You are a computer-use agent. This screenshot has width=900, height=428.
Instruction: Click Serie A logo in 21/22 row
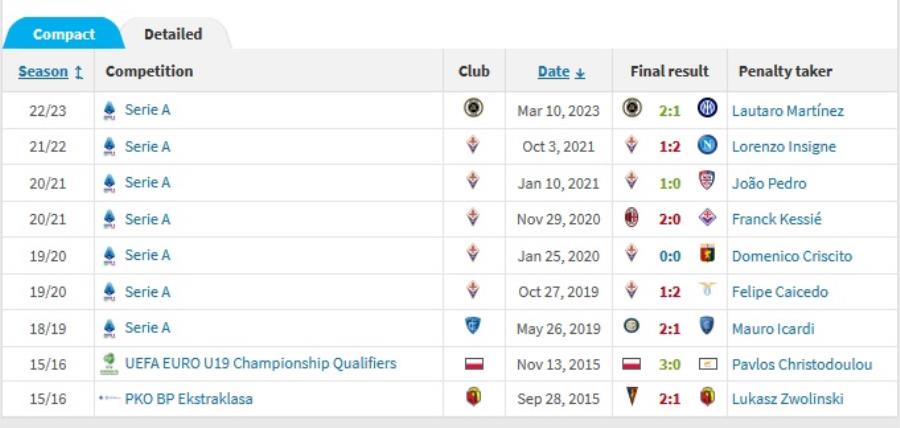(110, 146)
